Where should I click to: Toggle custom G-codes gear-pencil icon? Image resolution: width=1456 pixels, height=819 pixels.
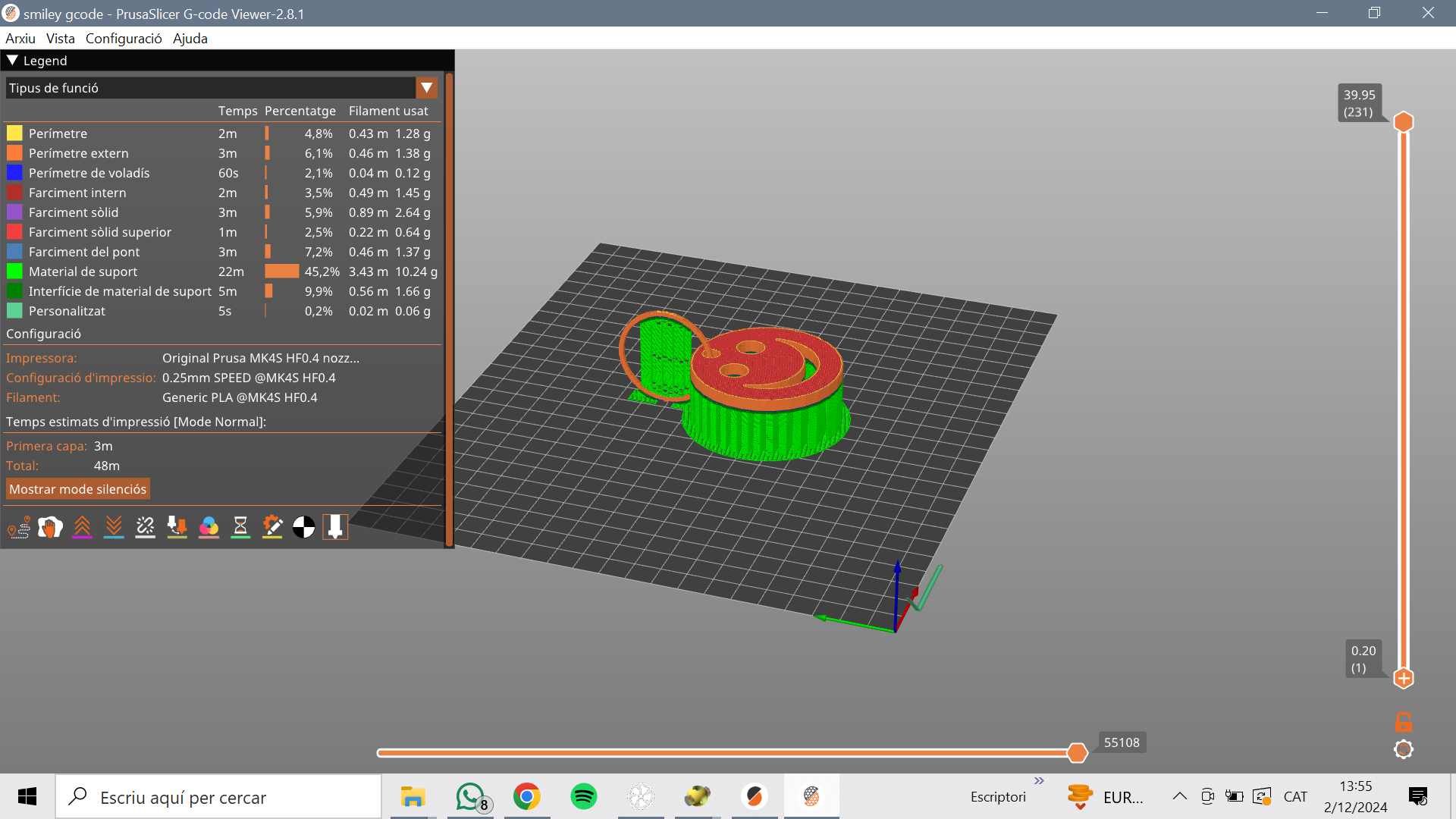(272, 527)
